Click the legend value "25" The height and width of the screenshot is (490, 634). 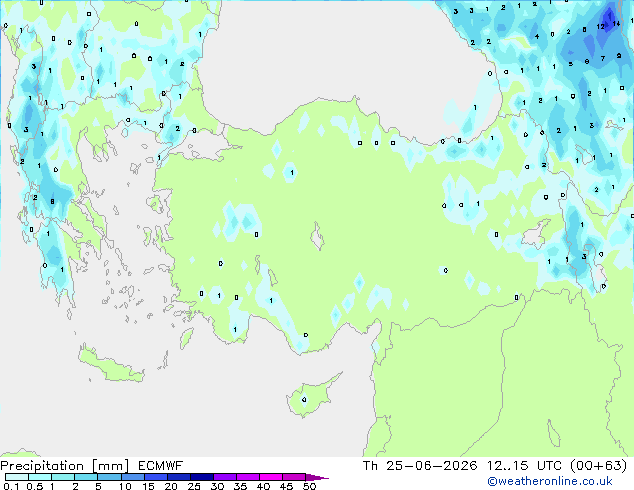coord(194,486)
